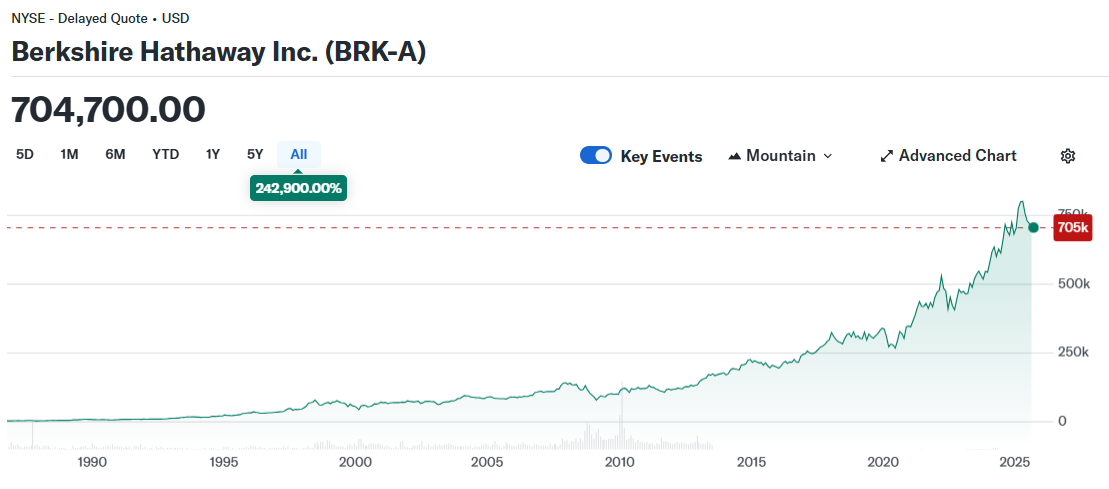Toggle the Key Events switch
This screenshot has width=1109, height=489.
click(x=596, y=156)
